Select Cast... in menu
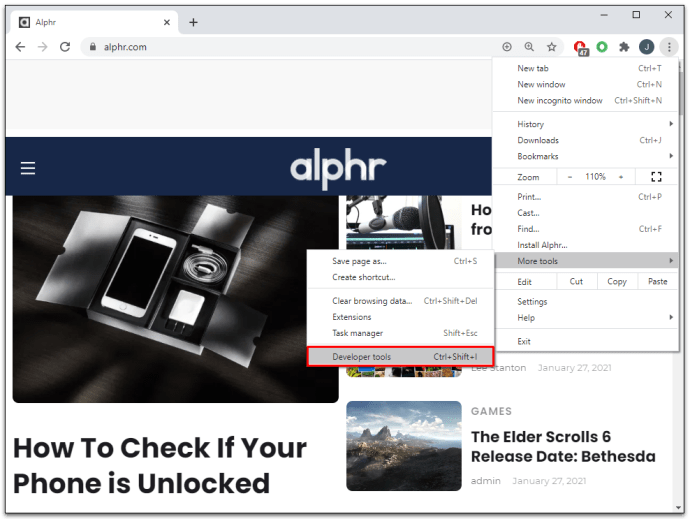The image size is (690, 519). 586,213
